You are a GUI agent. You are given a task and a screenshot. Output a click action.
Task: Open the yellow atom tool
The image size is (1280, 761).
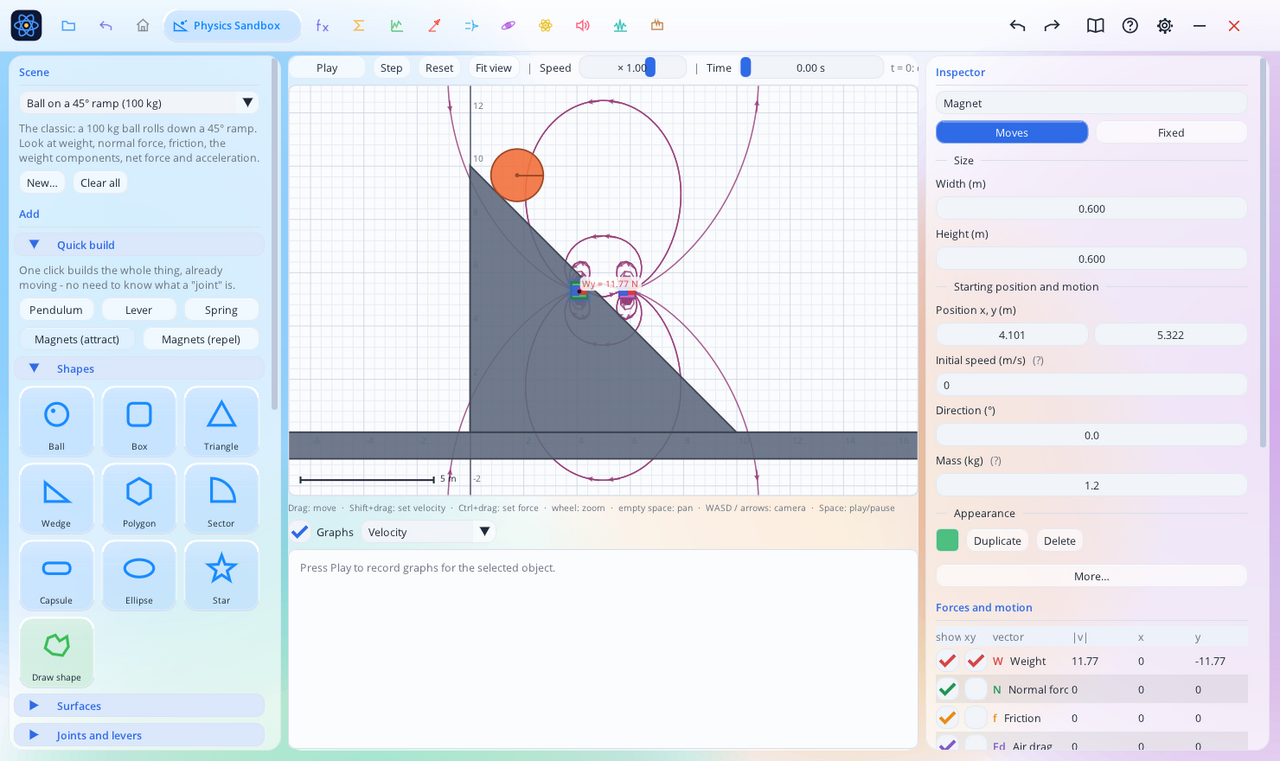[x=545, y=26]
